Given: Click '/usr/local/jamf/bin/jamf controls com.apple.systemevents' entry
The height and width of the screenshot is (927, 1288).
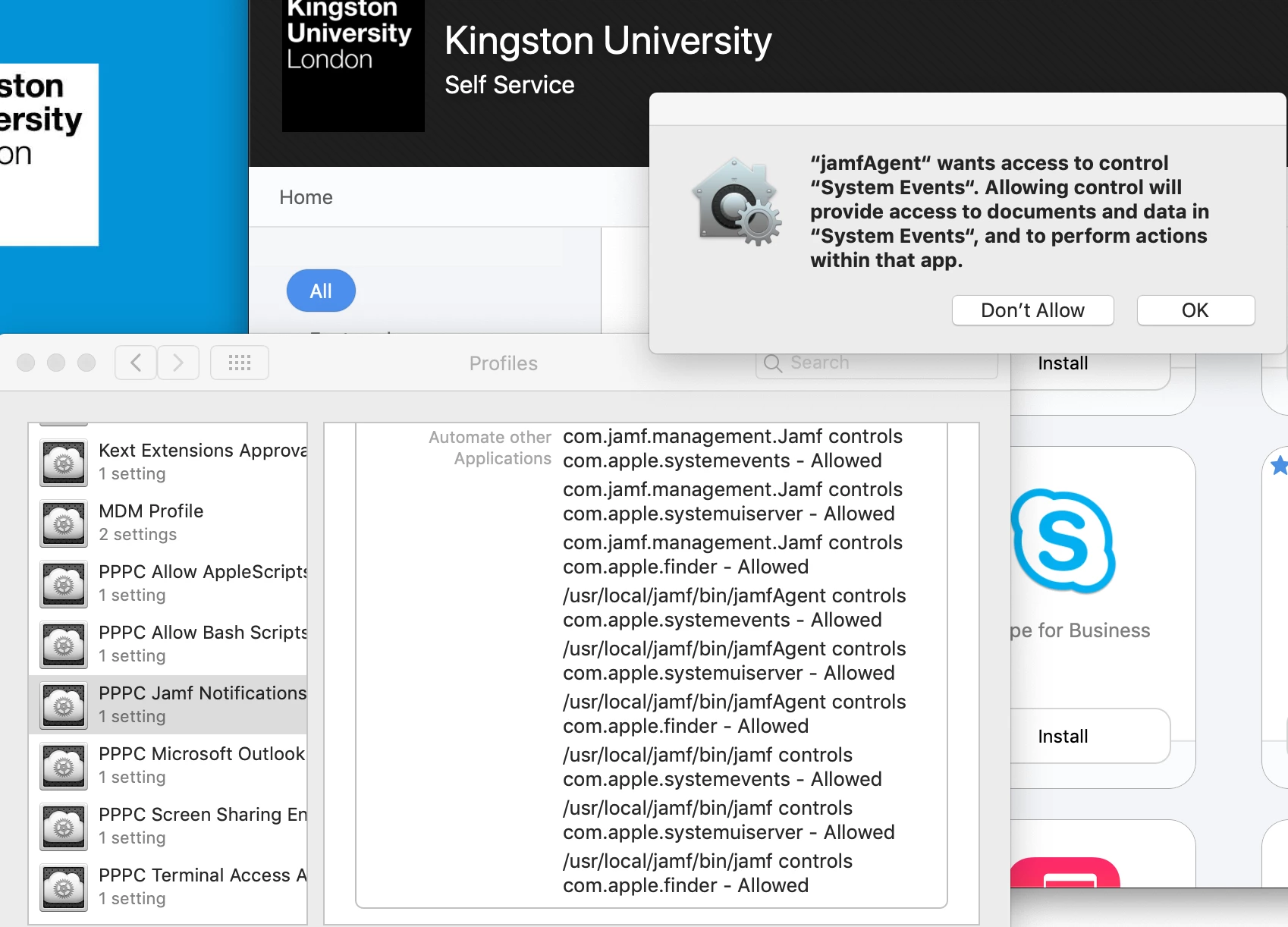Looking at the screenshot, I should (722, 767).
